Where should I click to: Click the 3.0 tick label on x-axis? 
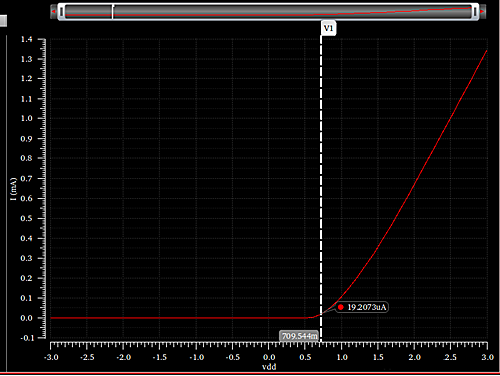coord(487,357)
